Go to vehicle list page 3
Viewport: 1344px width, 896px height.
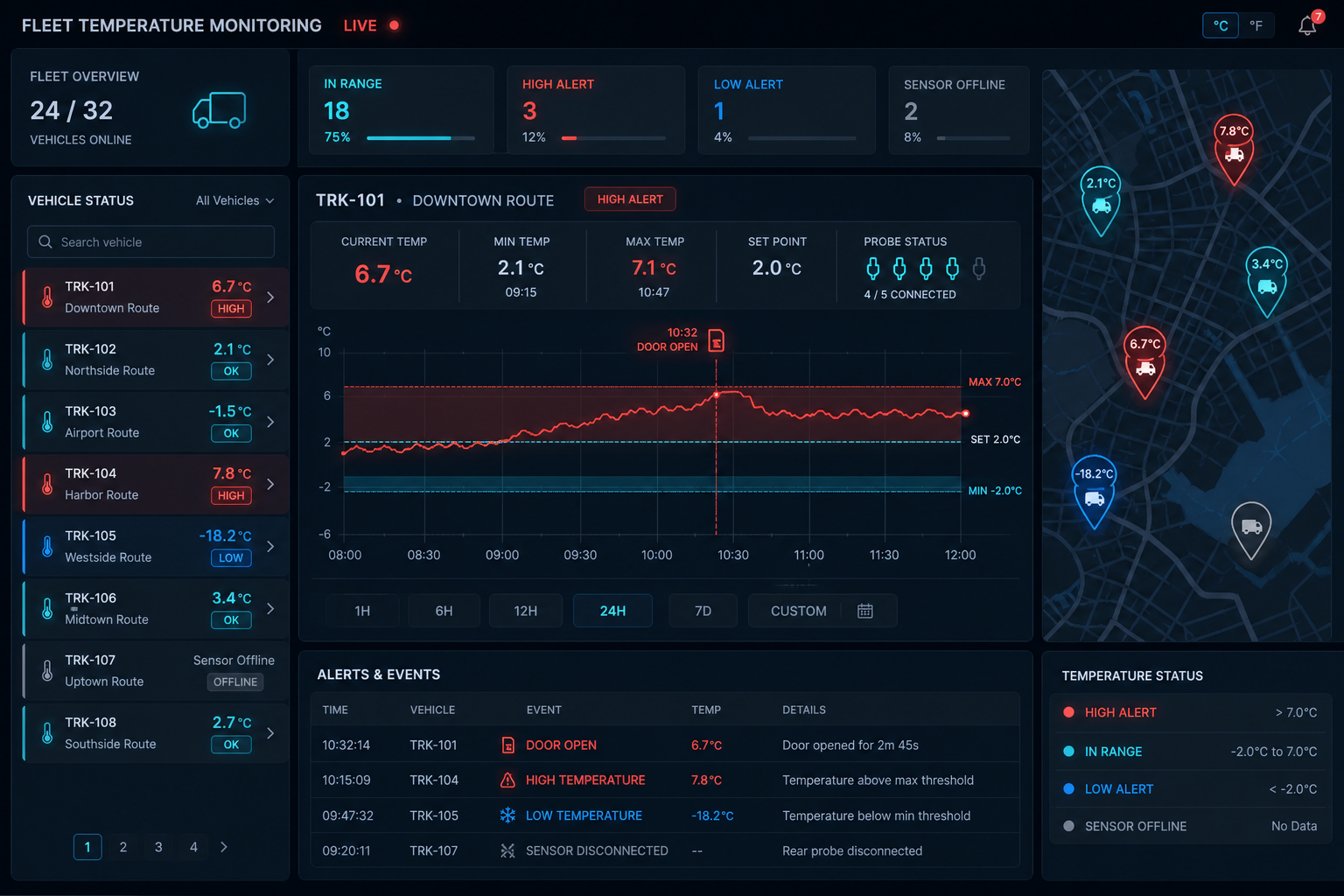pyautogui.click(x=158, y=847)
